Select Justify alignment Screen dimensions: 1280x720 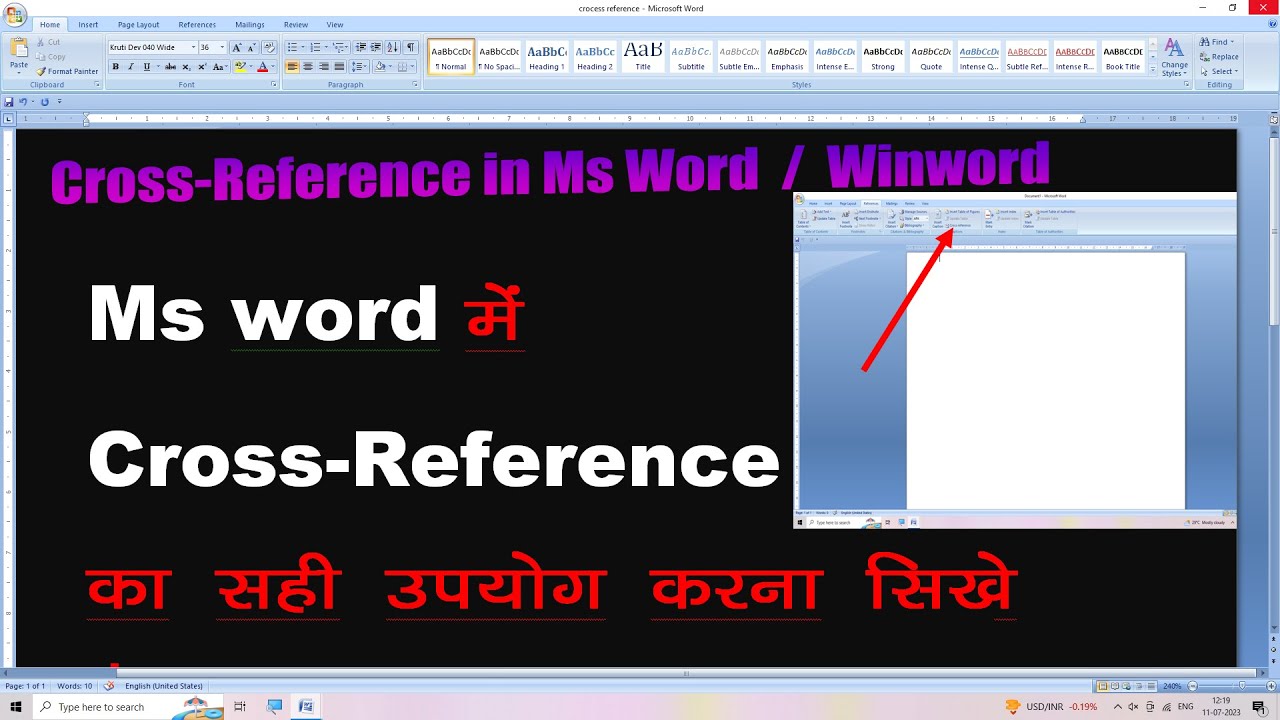point(339,67)
